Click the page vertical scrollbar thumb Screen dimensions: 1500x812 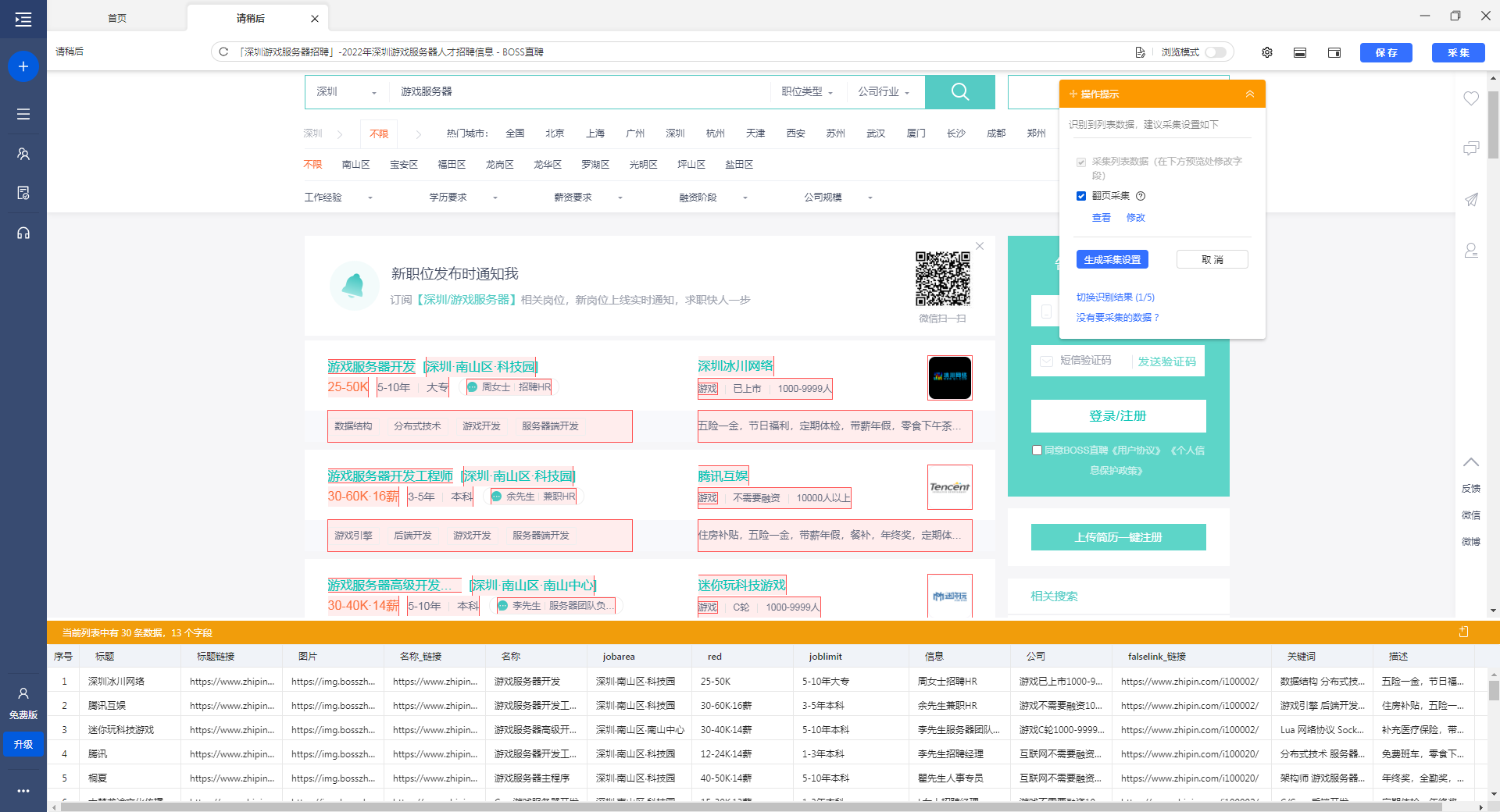(1493, 125)
